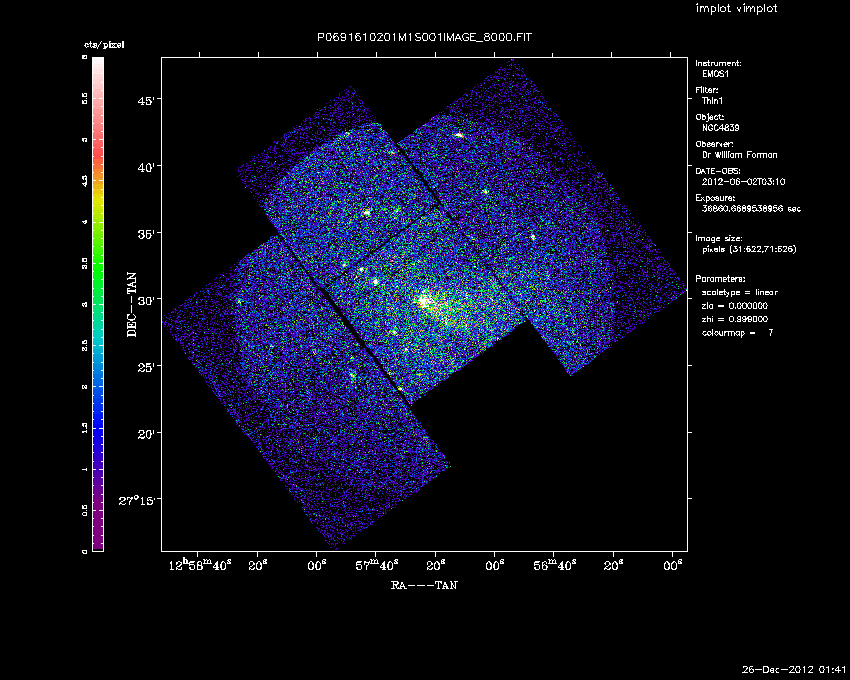Click the 'DATE-OBS:' heading
Screen dimensions: 850x680
point(717,171)
